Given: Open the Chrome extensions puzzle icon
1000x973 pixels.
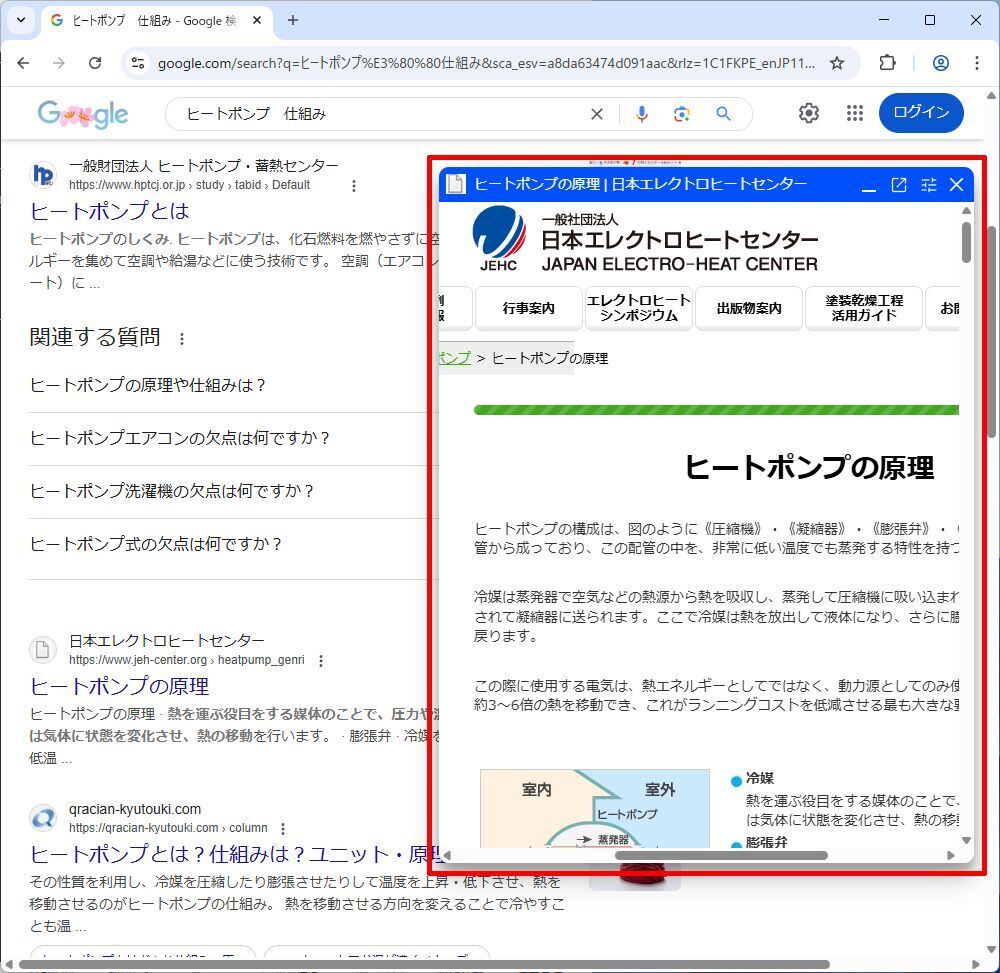Looking at the screenshot, I should (887, 63).
